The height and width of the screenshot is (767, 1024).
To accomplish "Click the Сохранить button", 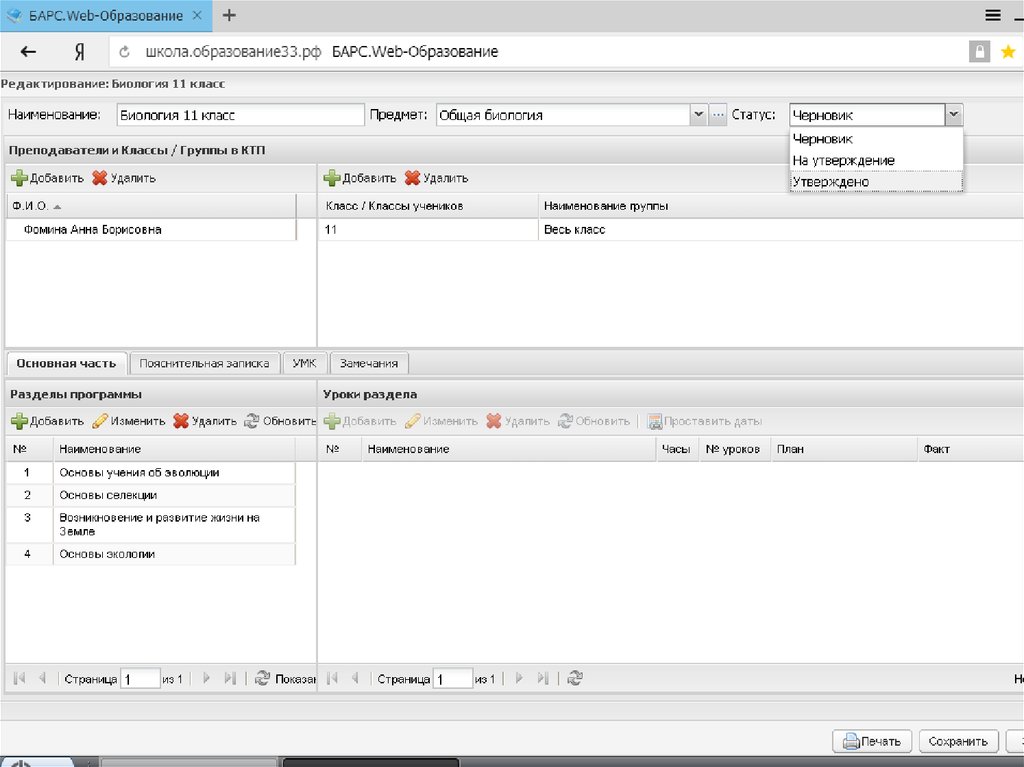I will coord(958,741).
